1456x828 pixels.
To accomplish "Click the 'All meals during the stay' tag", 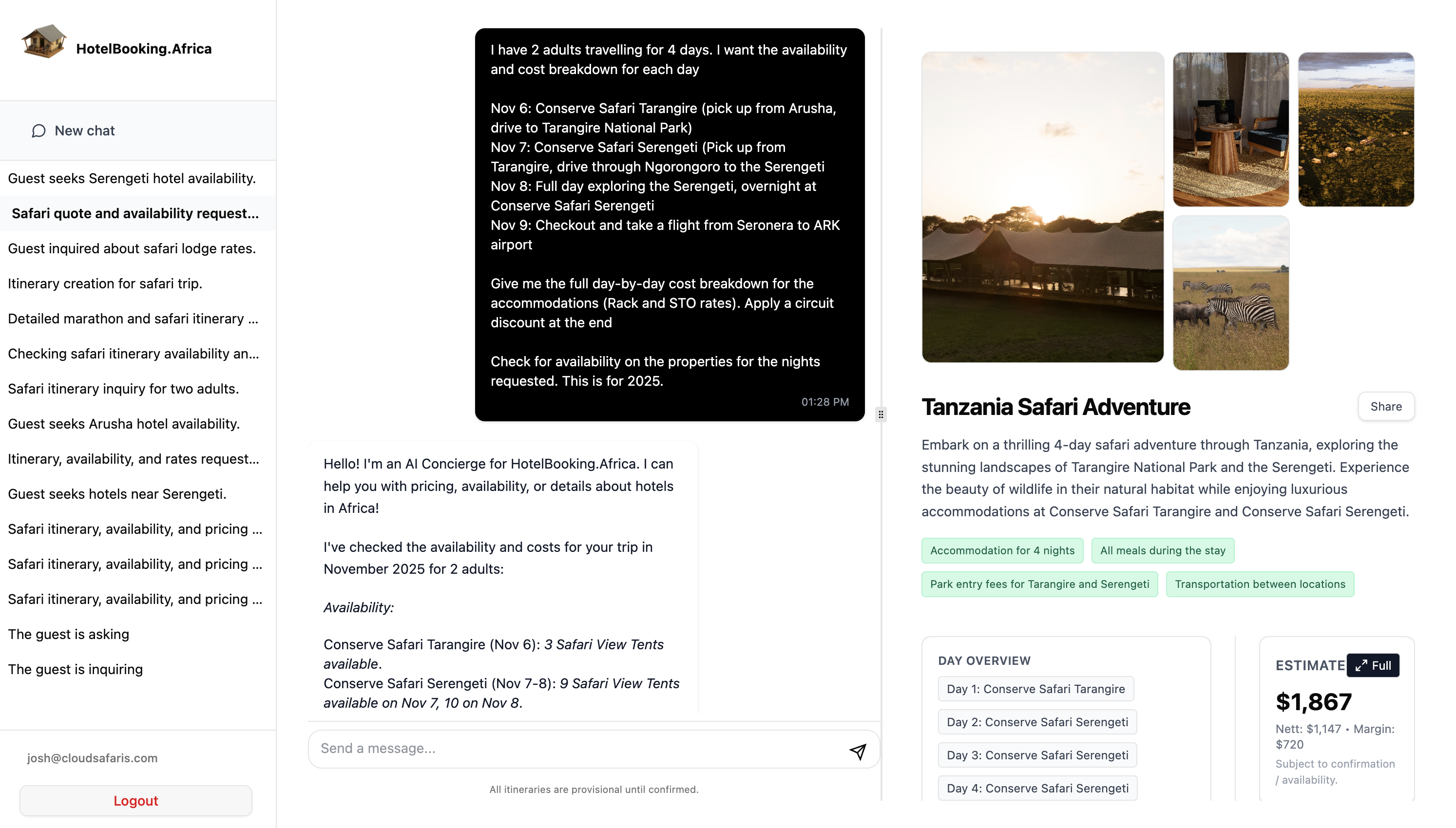I will (1163, 550).
